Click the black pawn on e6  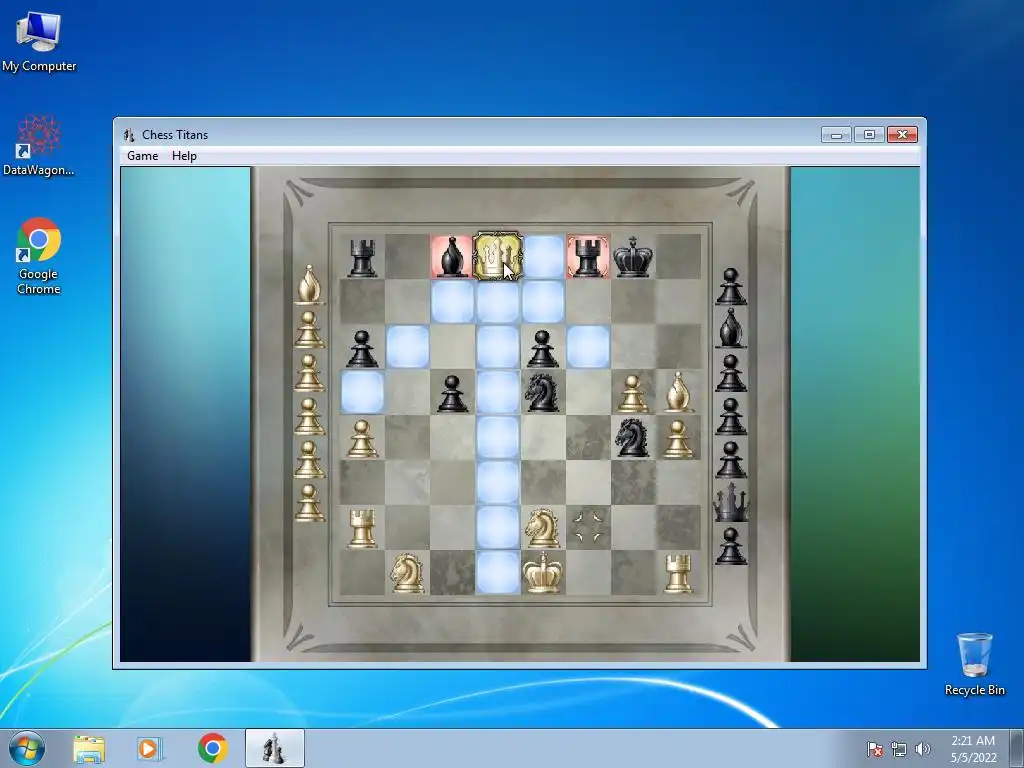coord(543,347)
